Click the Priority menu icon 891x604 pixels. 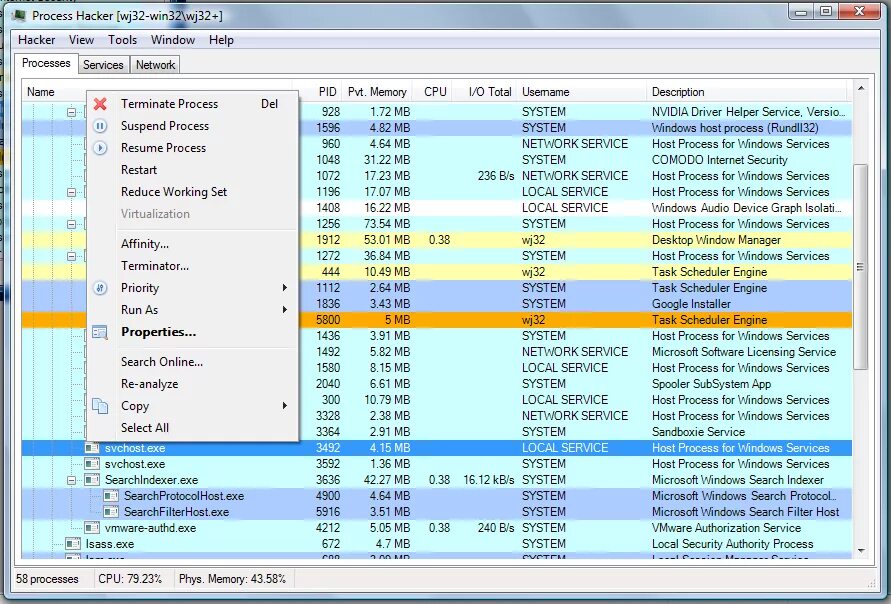[100, 288]
